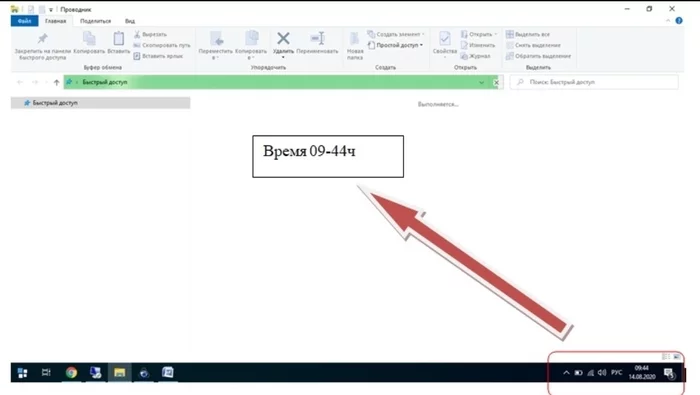Screen dimensions: 700x395
Task: Open the blue Help question mark icon
Action: coord(679,21)
